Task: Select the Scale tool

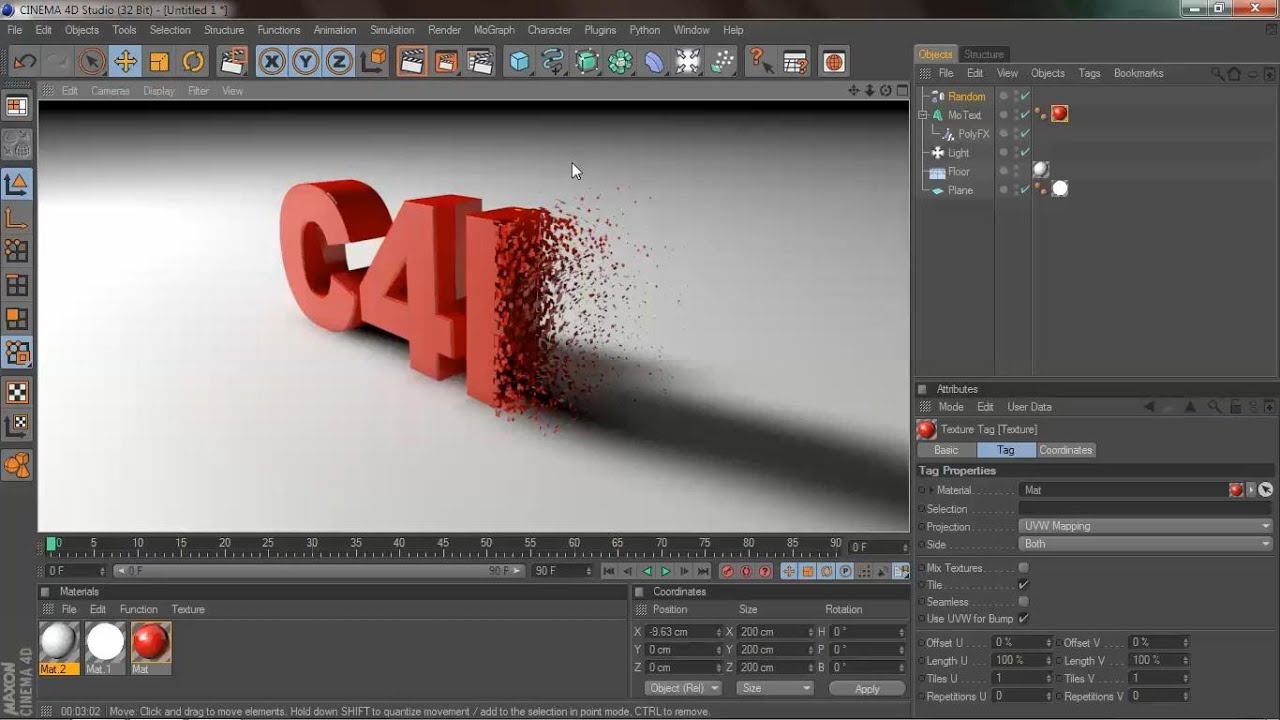Action: pyautogui.click(x=159, y=62)
